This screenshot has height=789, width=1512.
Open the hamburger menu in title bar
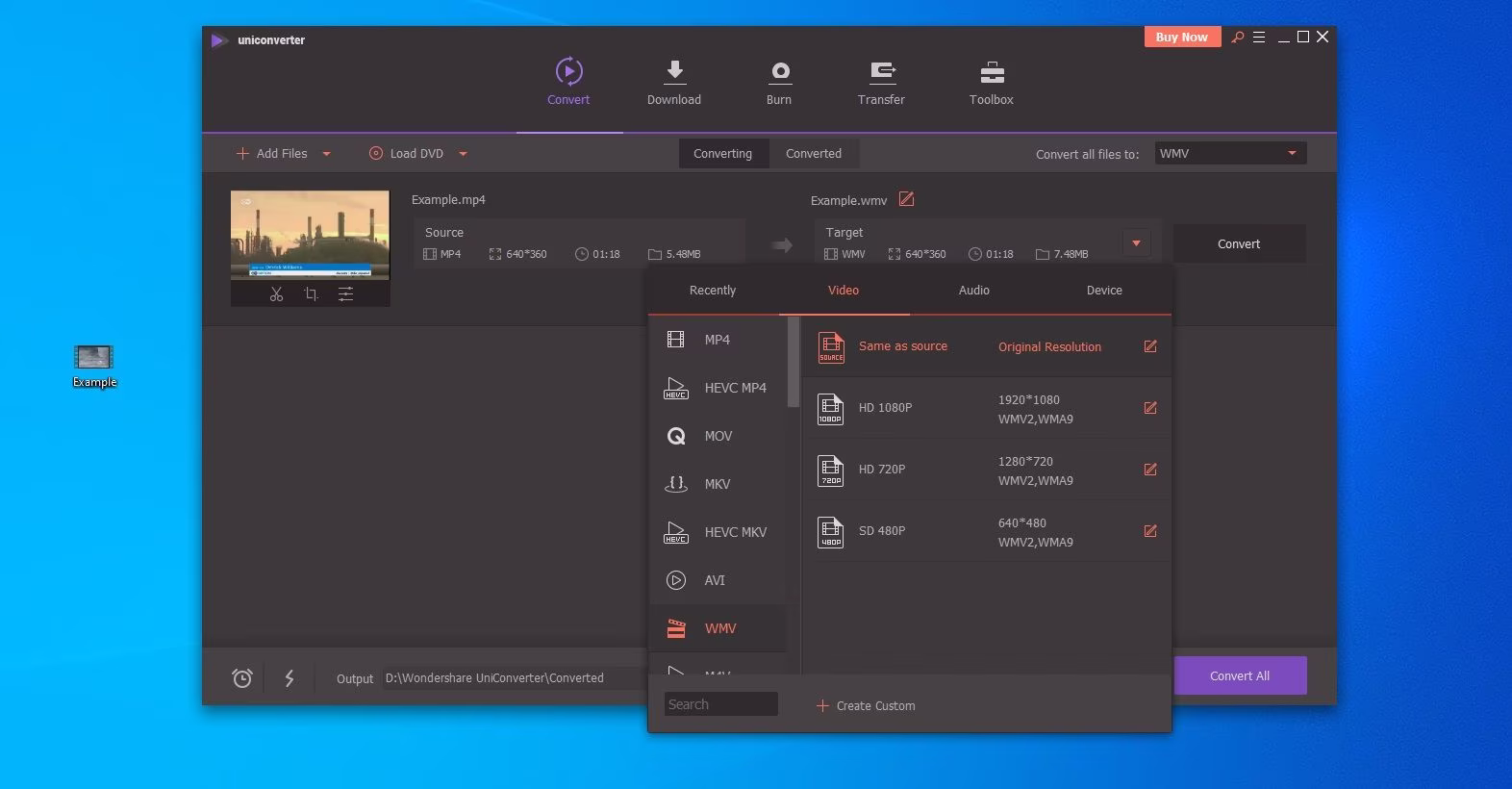[1259, 38]
